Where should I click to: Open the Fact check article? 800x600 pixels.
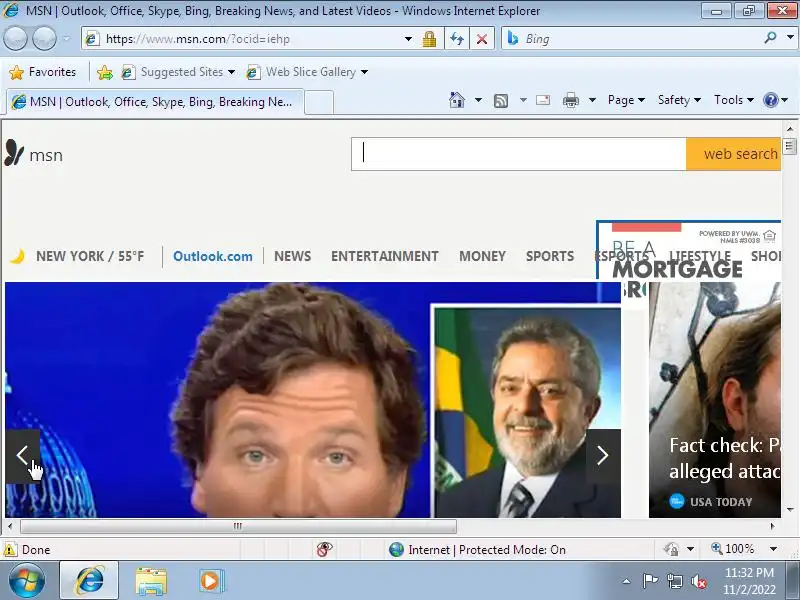pyautogui.click(x=724, y=458)
